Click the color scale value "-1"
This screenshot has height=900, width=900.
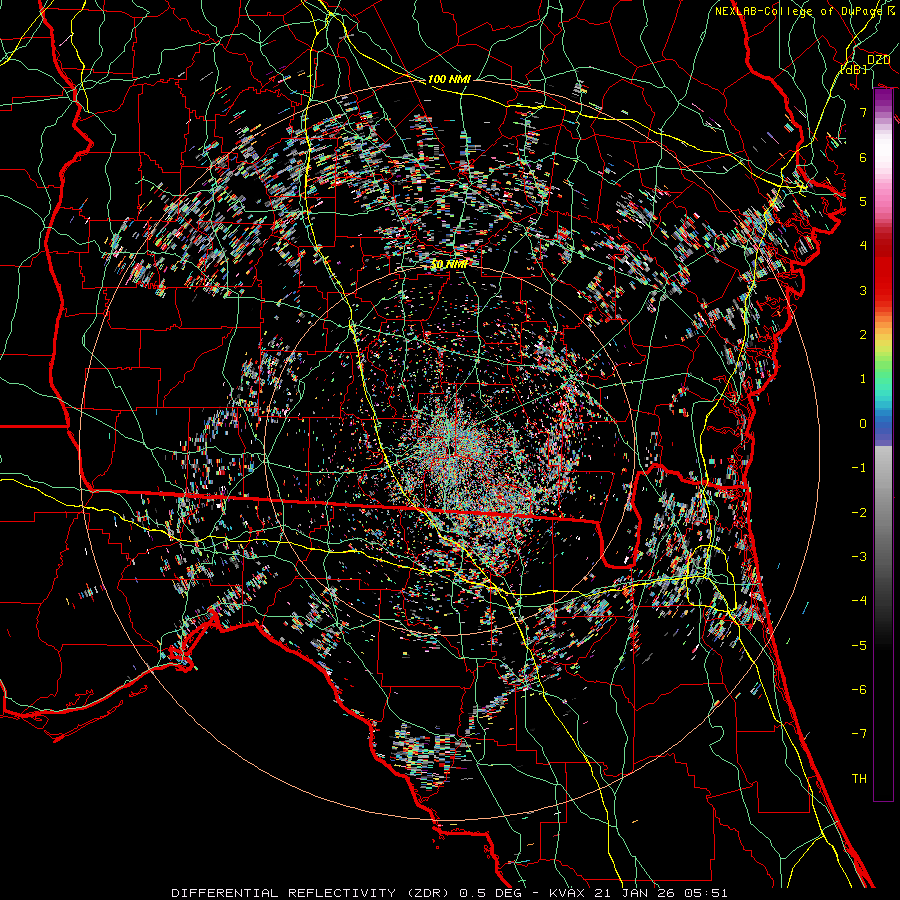pos(859,468)
